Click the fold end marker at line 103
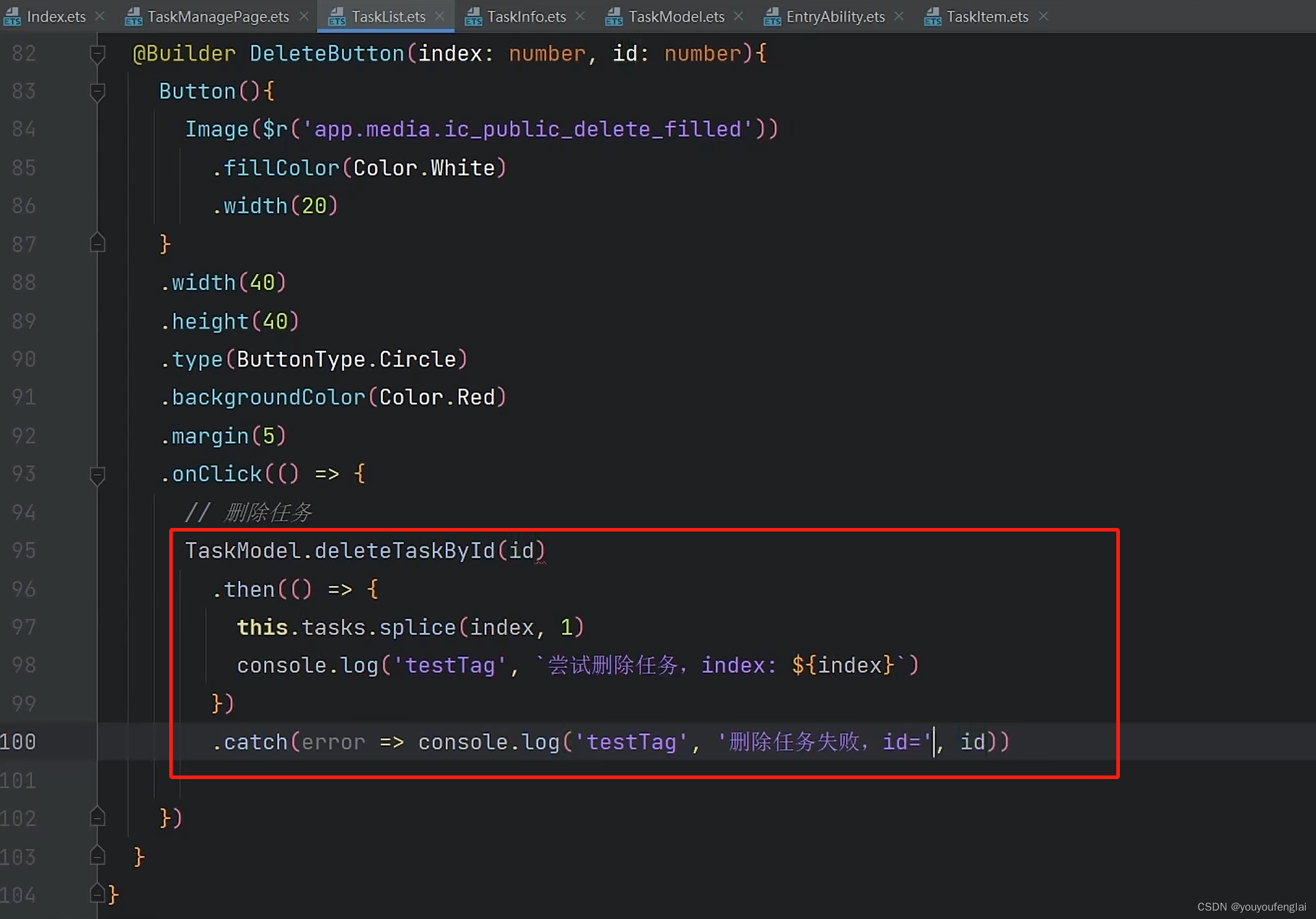1316x919 pixels. pos(97,856)
